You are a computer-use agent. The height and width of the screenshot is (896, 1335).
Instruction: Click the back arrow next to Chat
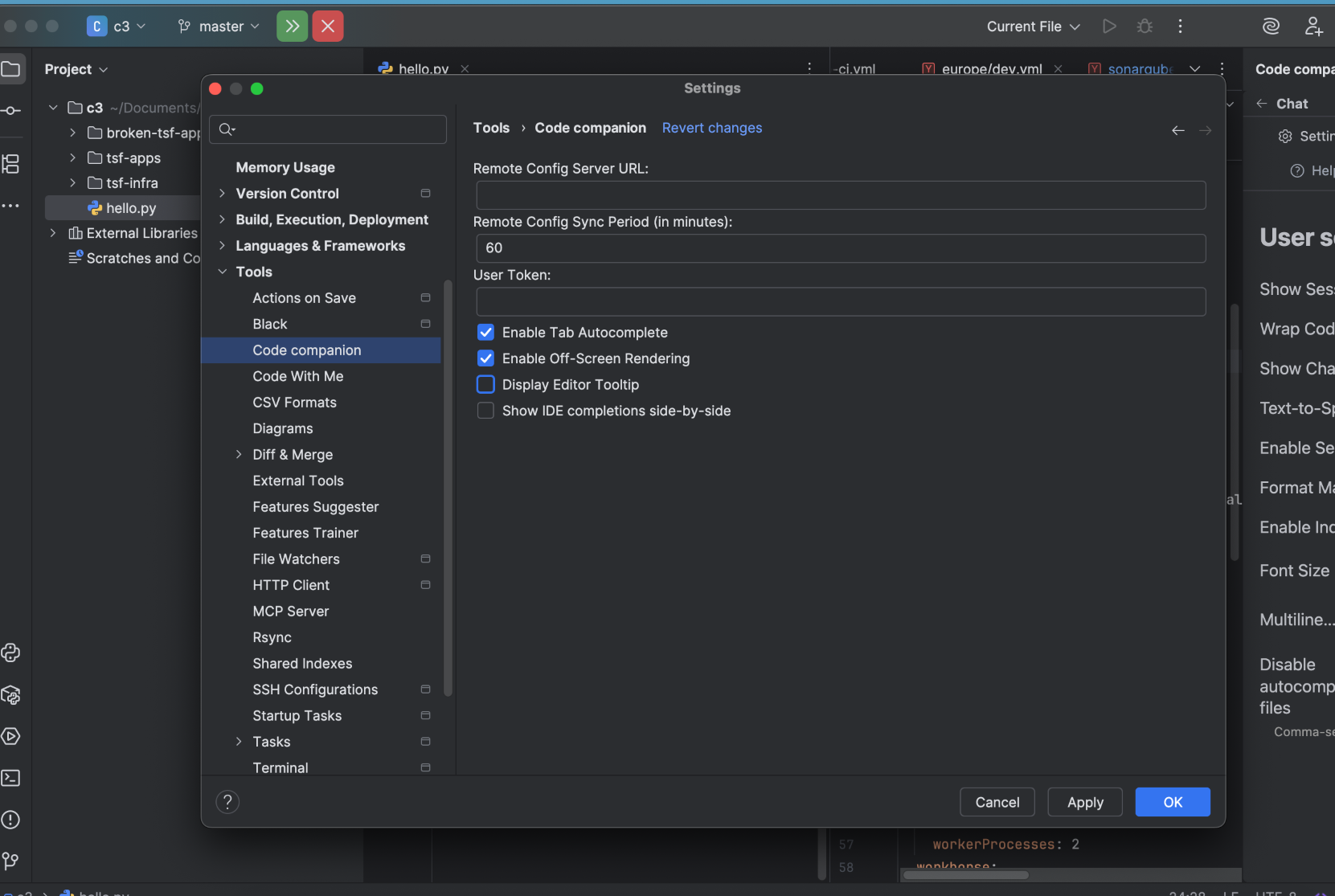(x=1262, y=104)
